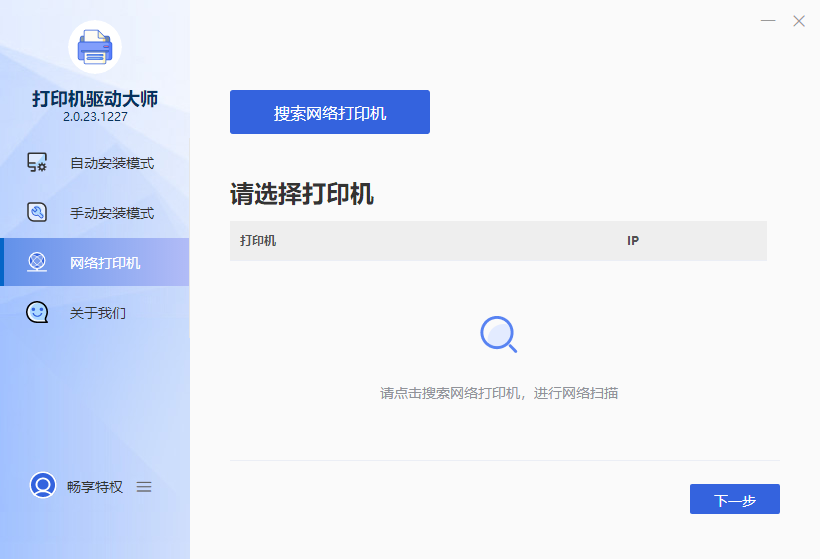
Task: Click the 打印机驱动大师 title
Action: [x=95, y=99]
